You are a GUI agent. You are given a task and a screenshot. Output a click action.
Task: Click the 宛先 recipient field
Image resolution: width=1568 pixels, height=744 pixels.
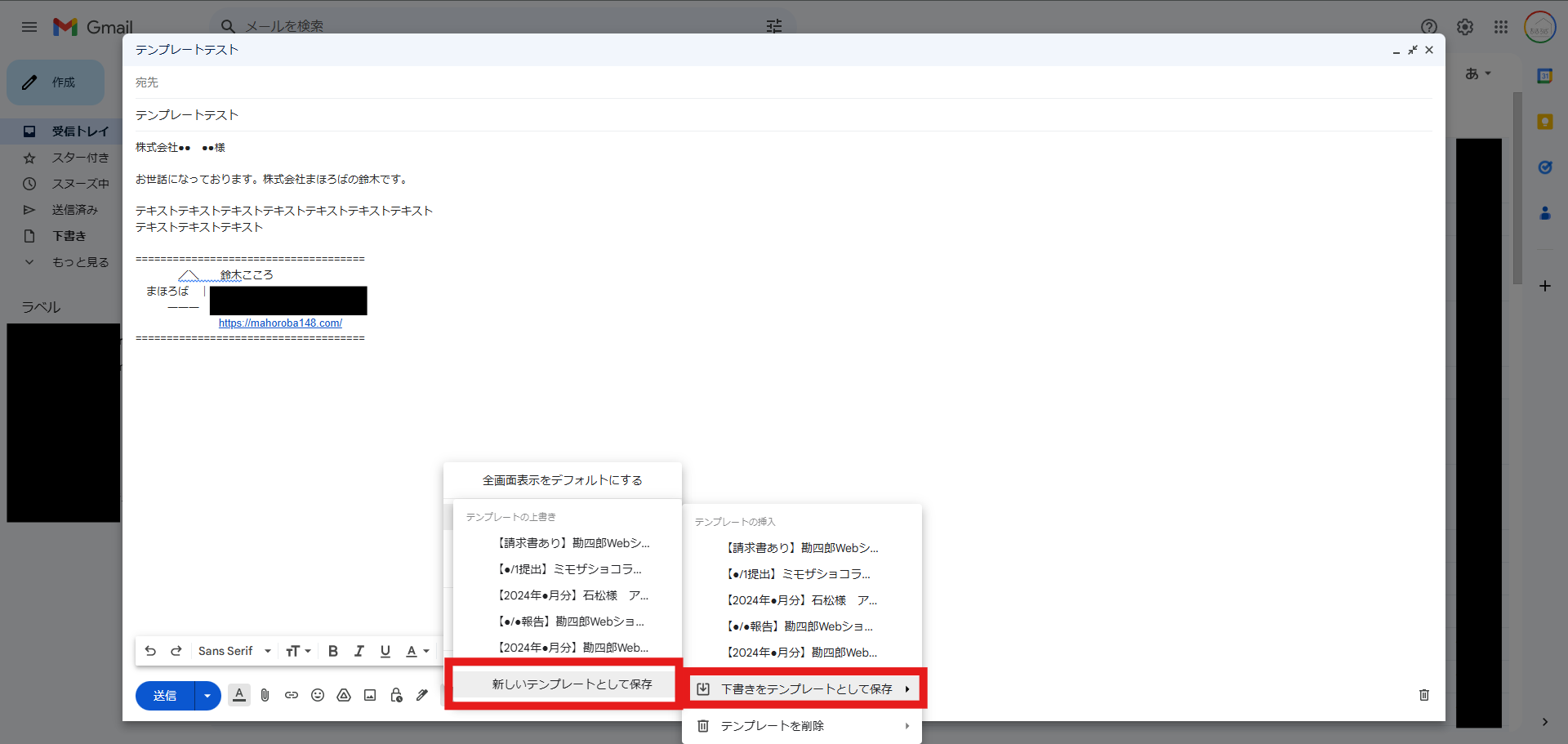click(784, 82)
